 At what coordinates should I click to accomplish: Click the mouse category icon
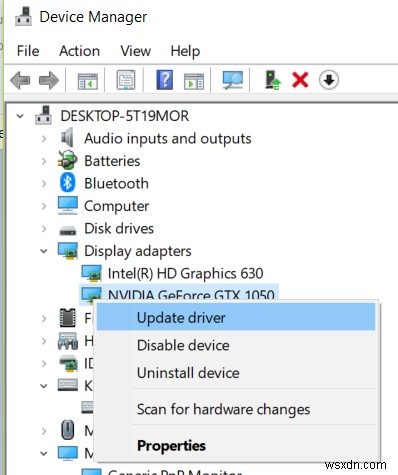(x=68, y=430)
